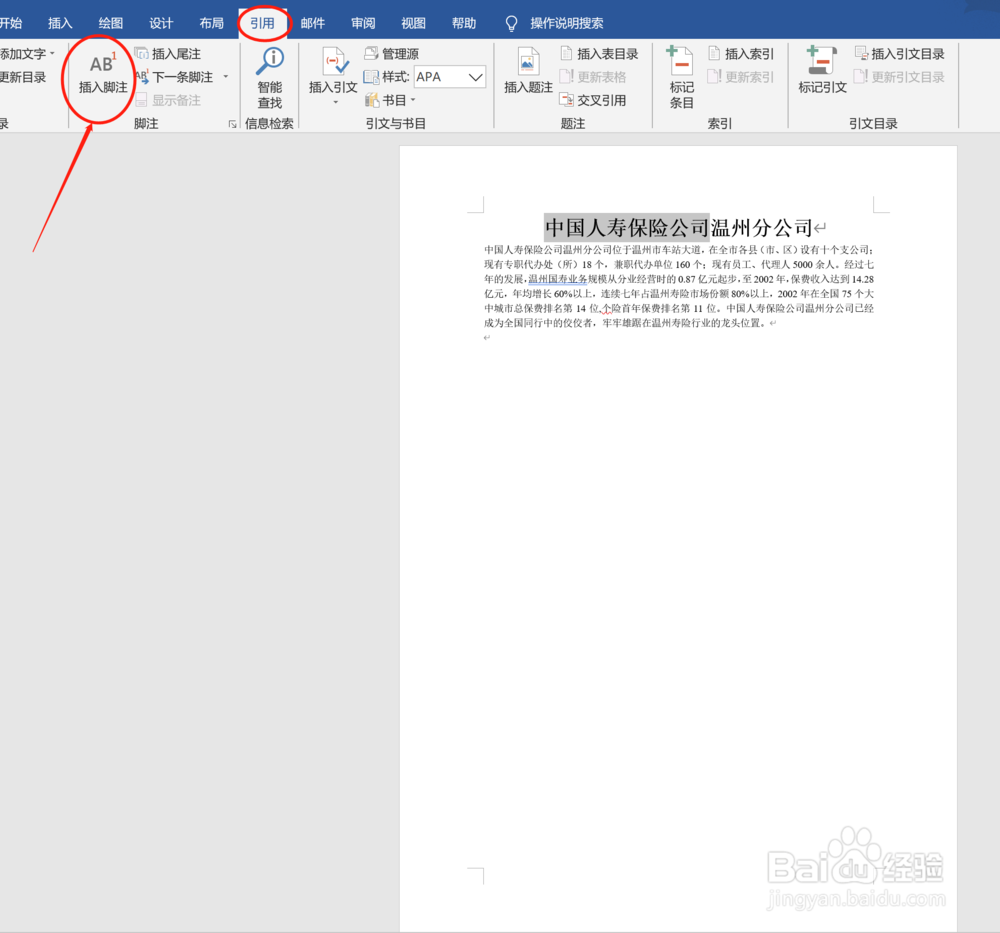This screenshot has height=933, width=1000.
Task: Open the View (视图) tab
Action: click(413, 23)
